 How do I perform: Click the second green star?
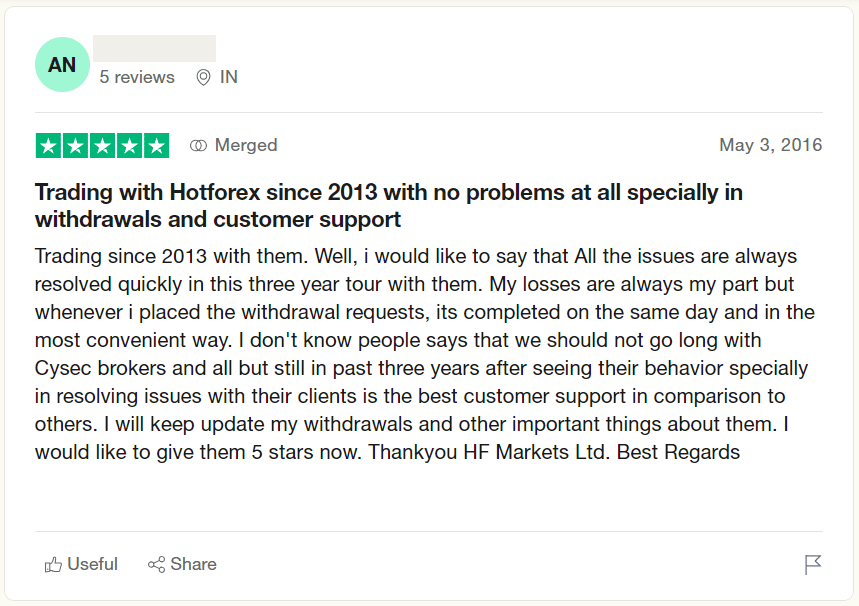(76, 146)
